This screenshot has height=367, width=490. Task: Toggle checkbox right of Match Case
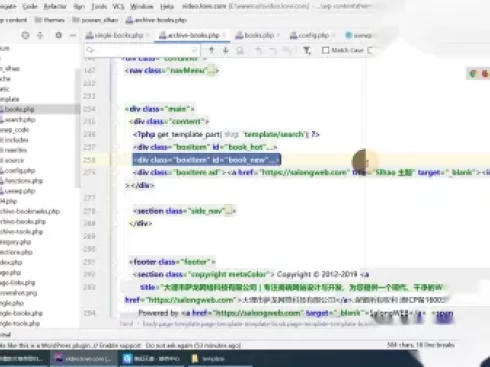tap(370, 50)
